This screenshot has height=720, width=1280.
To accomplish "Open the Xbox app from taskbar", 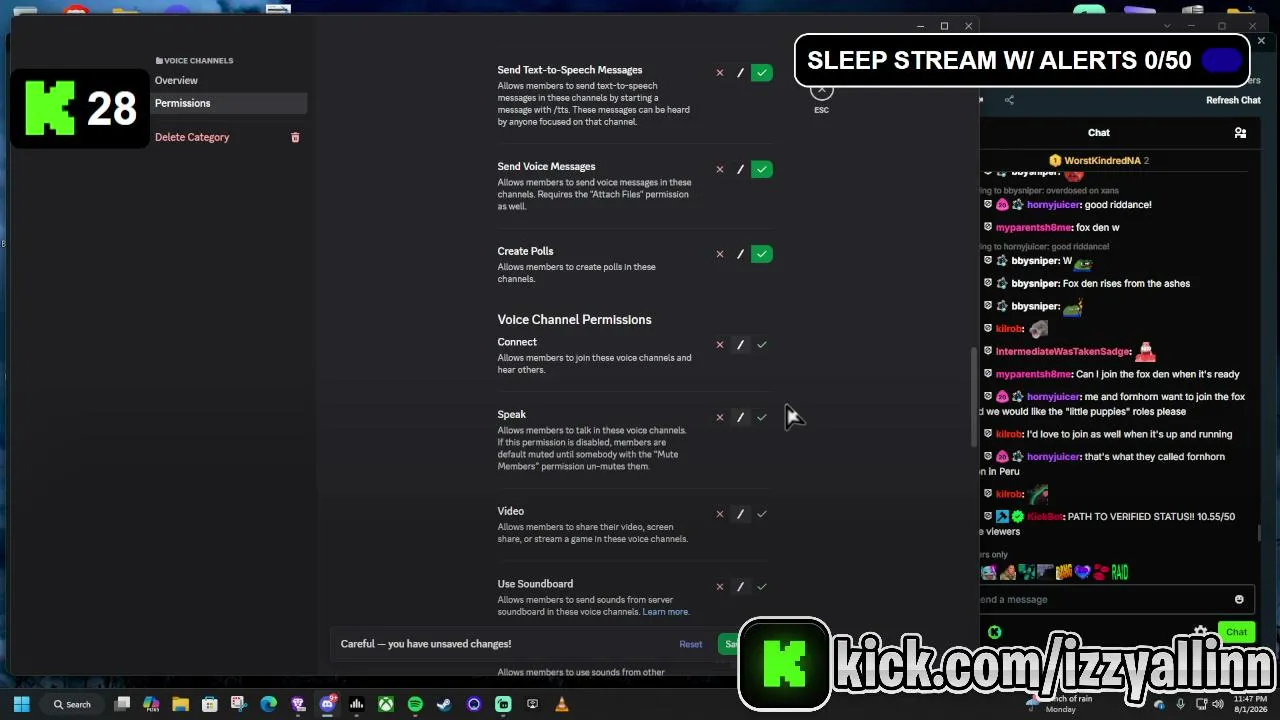I will tap(385, 704).
